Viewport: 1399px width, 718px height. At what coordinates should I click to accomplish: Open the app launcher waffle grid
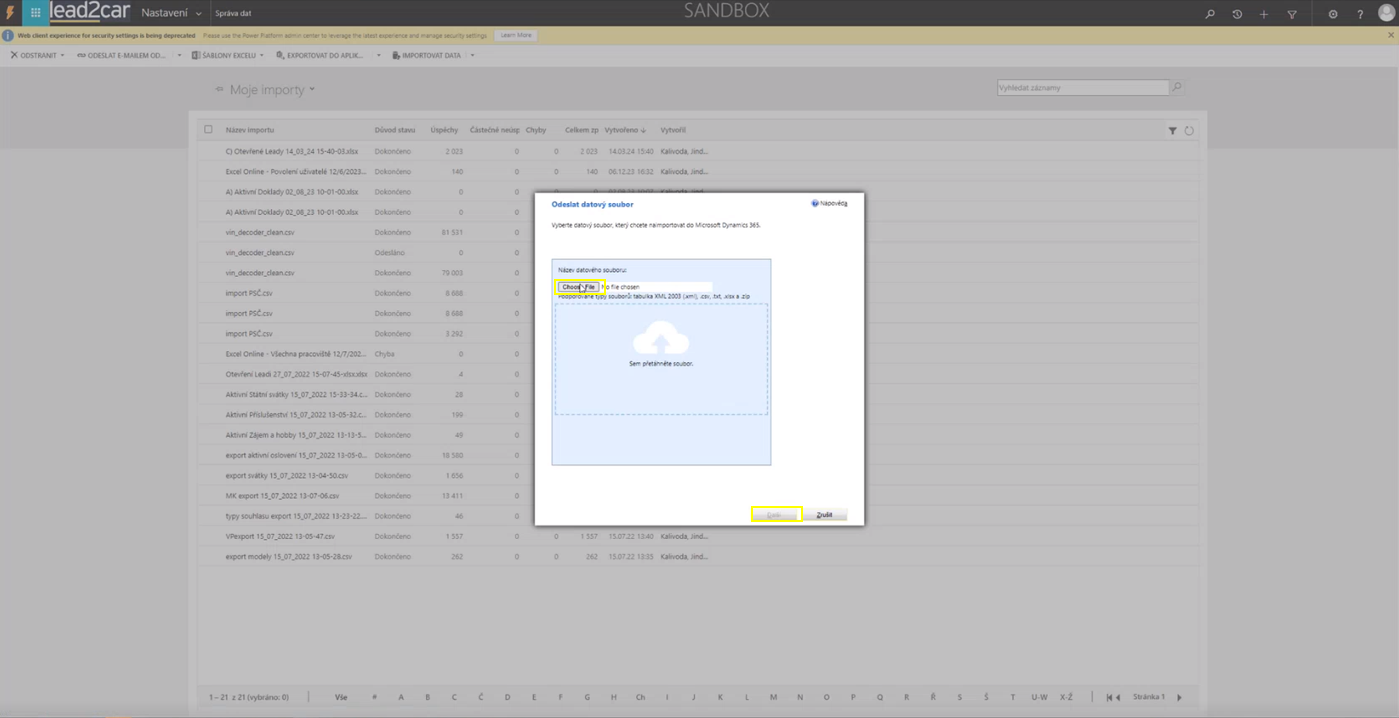click(35, 13)
